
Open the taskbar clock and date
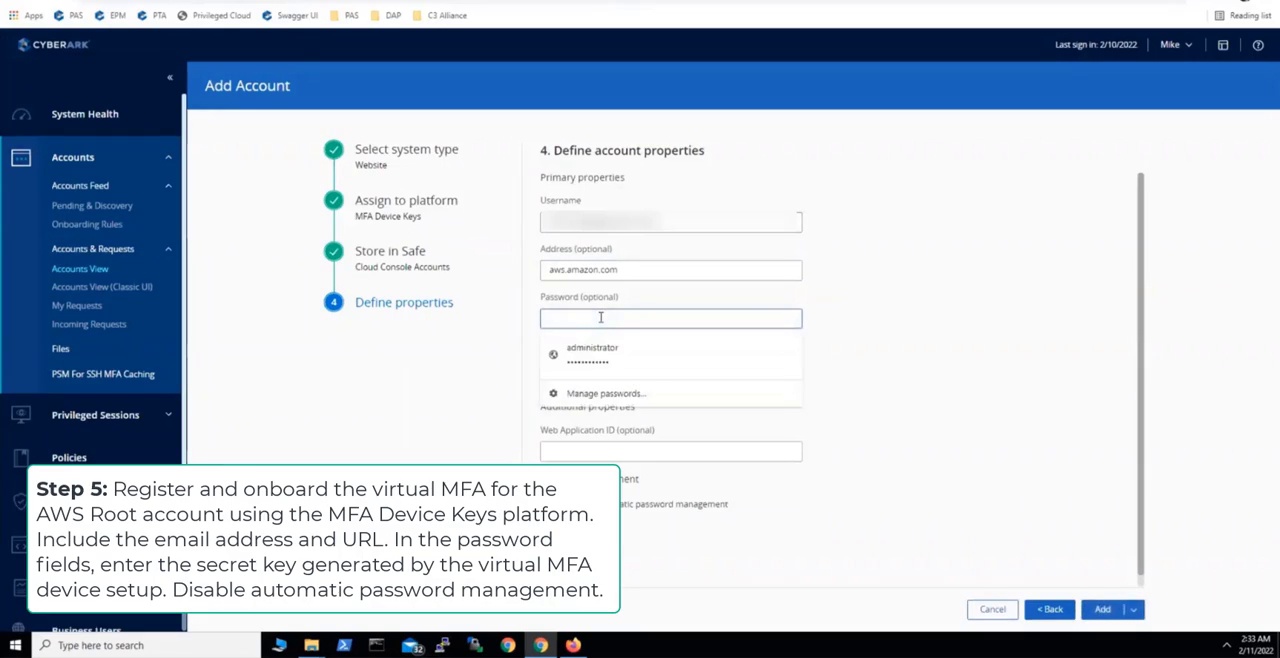click(x=1256, y=645)
